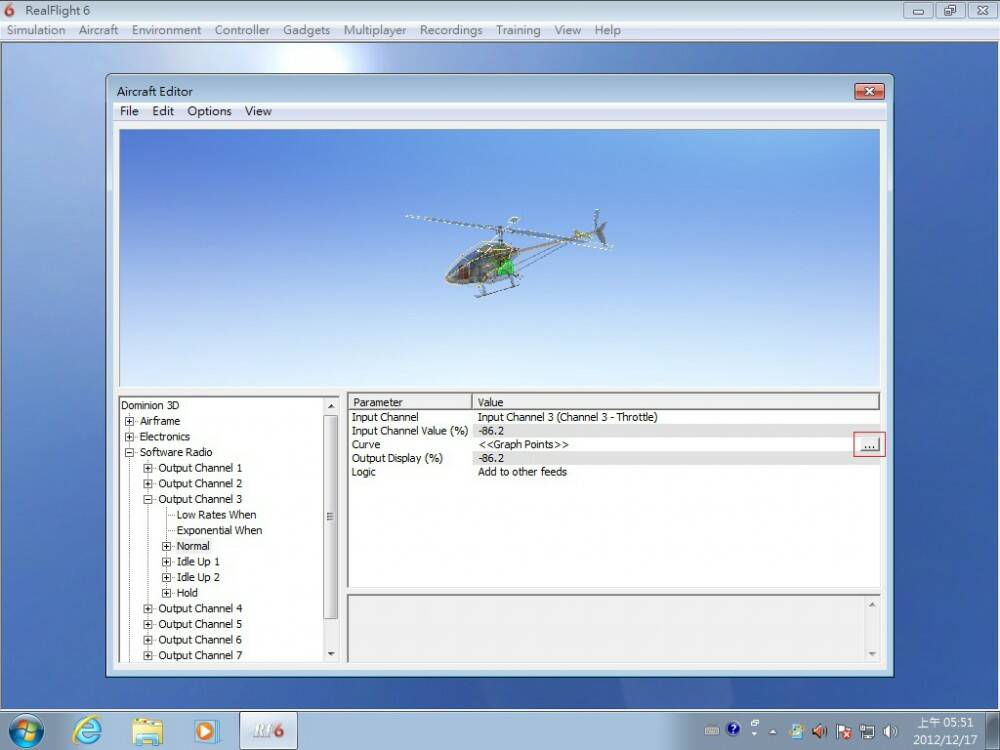This screenshot has height=750, width=1000.
Task: Expand the Hold node
Action: point(166,593)
